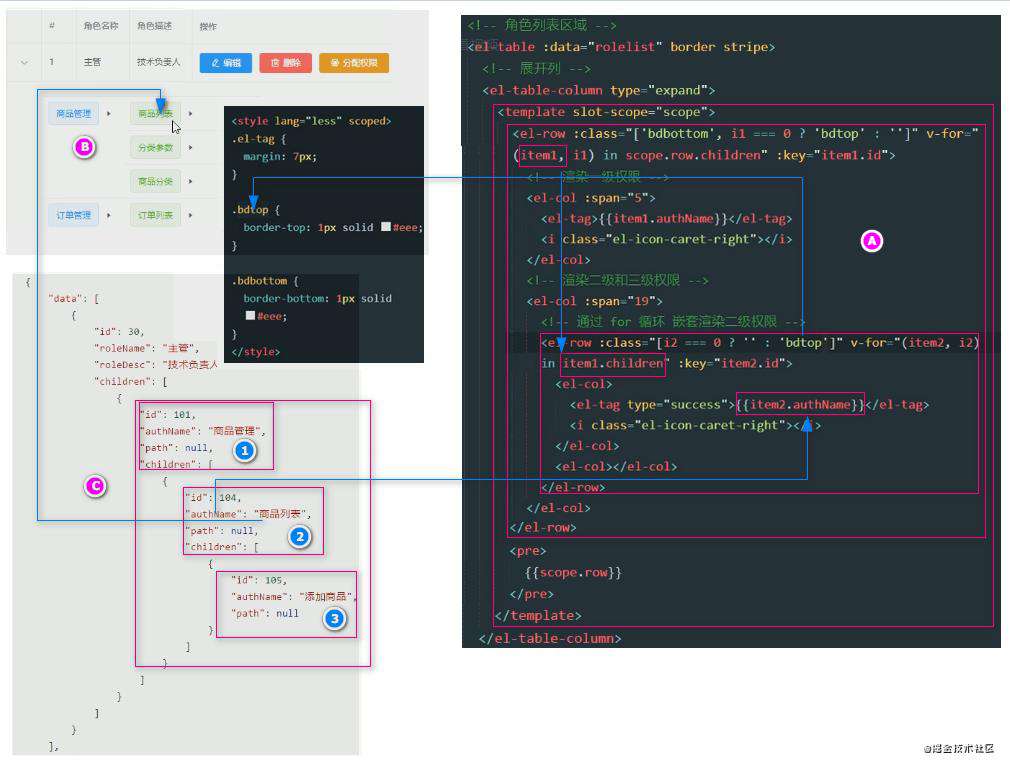Click the 技术负责人 description cell in the table
1010x768 pixels.
pyautogui.click(x=158, y=62)
